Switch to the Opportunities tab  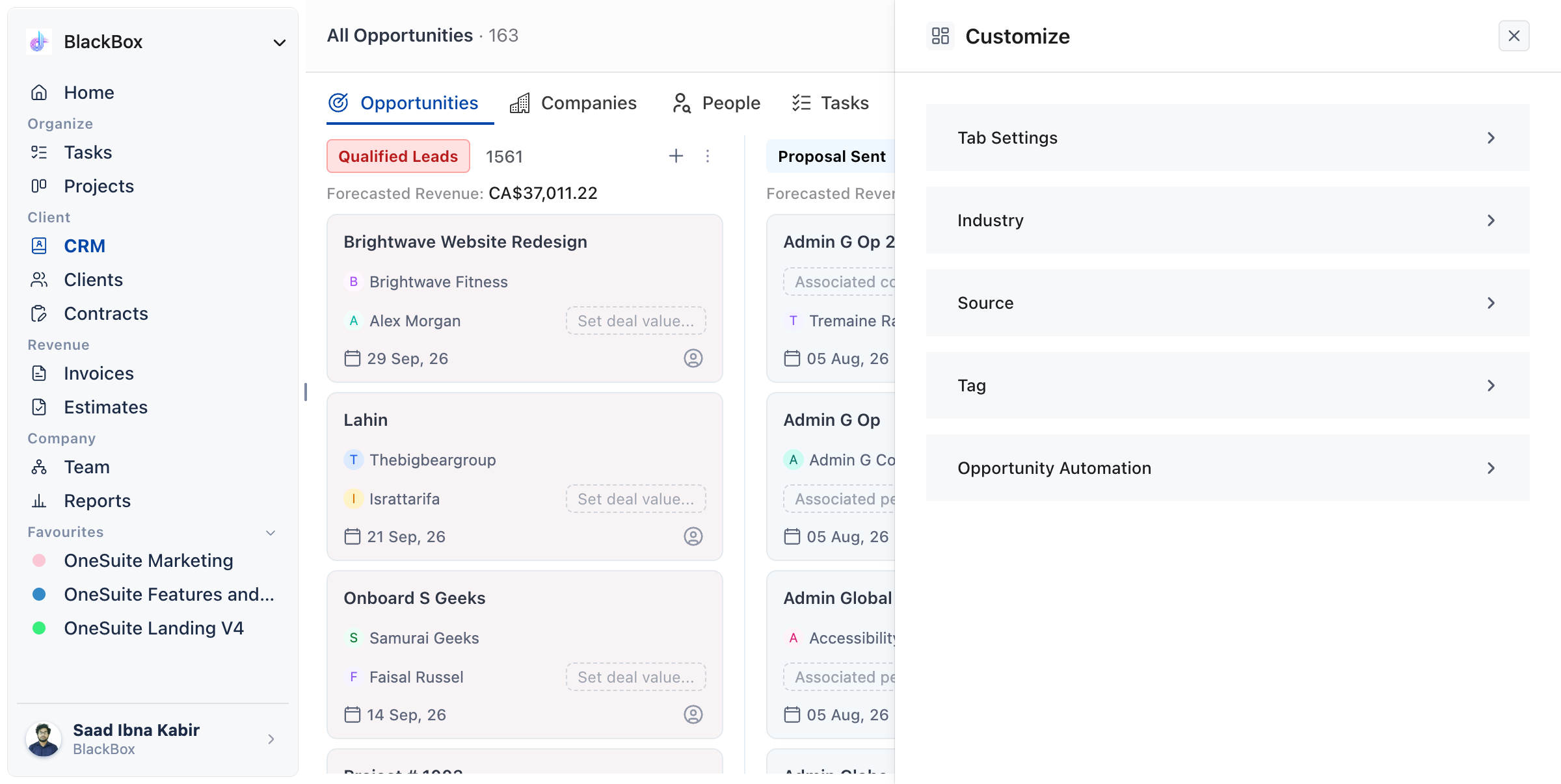[410, 103]
